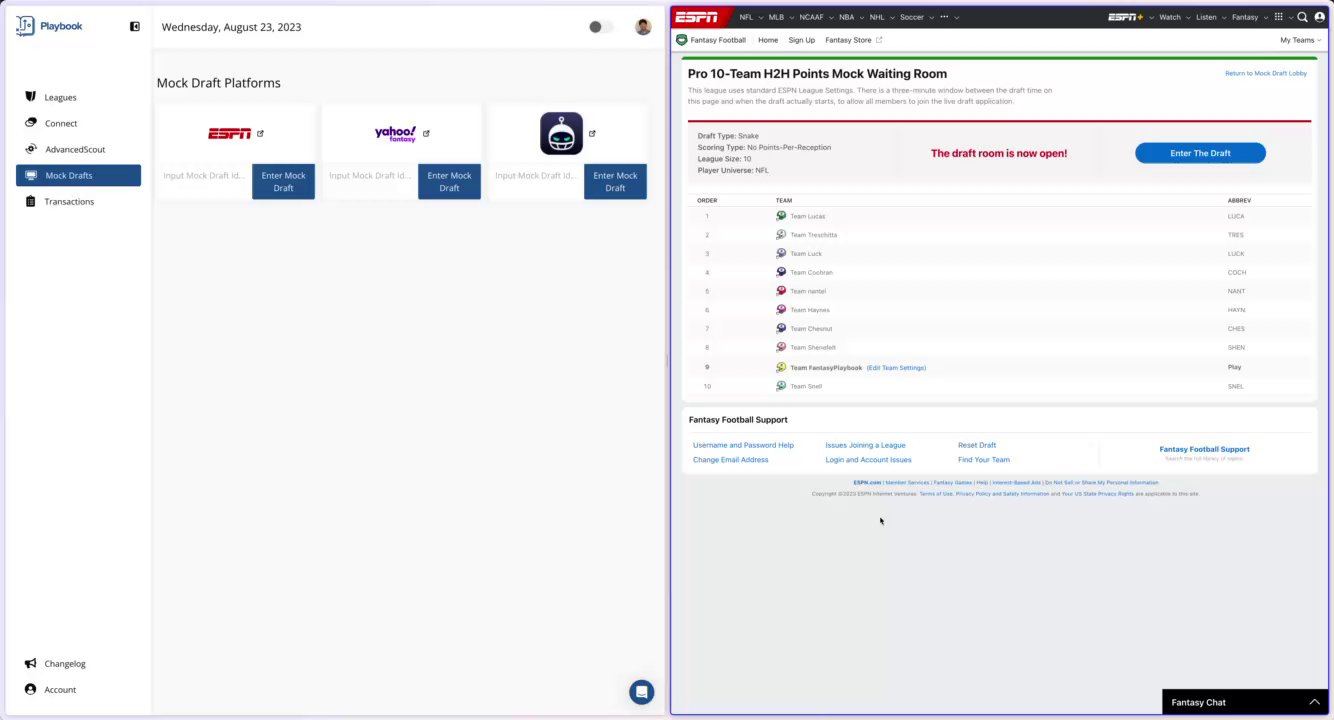Open Username and Password Help link
This screenshot has height=720, width=1334.
(743, 445)
